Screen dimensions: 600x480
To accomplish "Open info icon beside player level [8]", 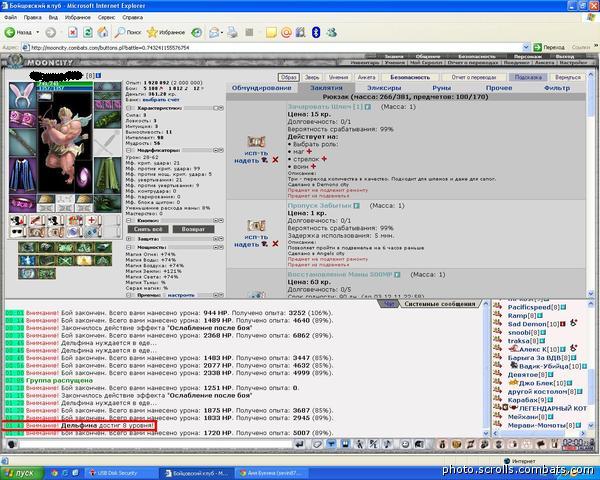I will coord(98,76).
